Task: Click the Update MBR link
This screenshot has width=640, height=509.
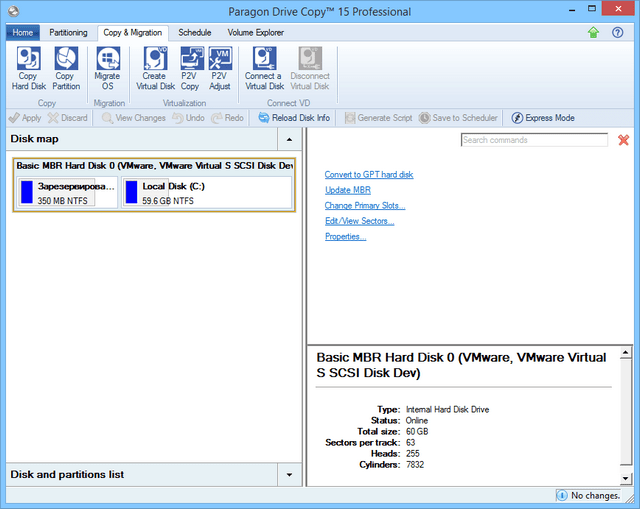Action: (348, 190)
